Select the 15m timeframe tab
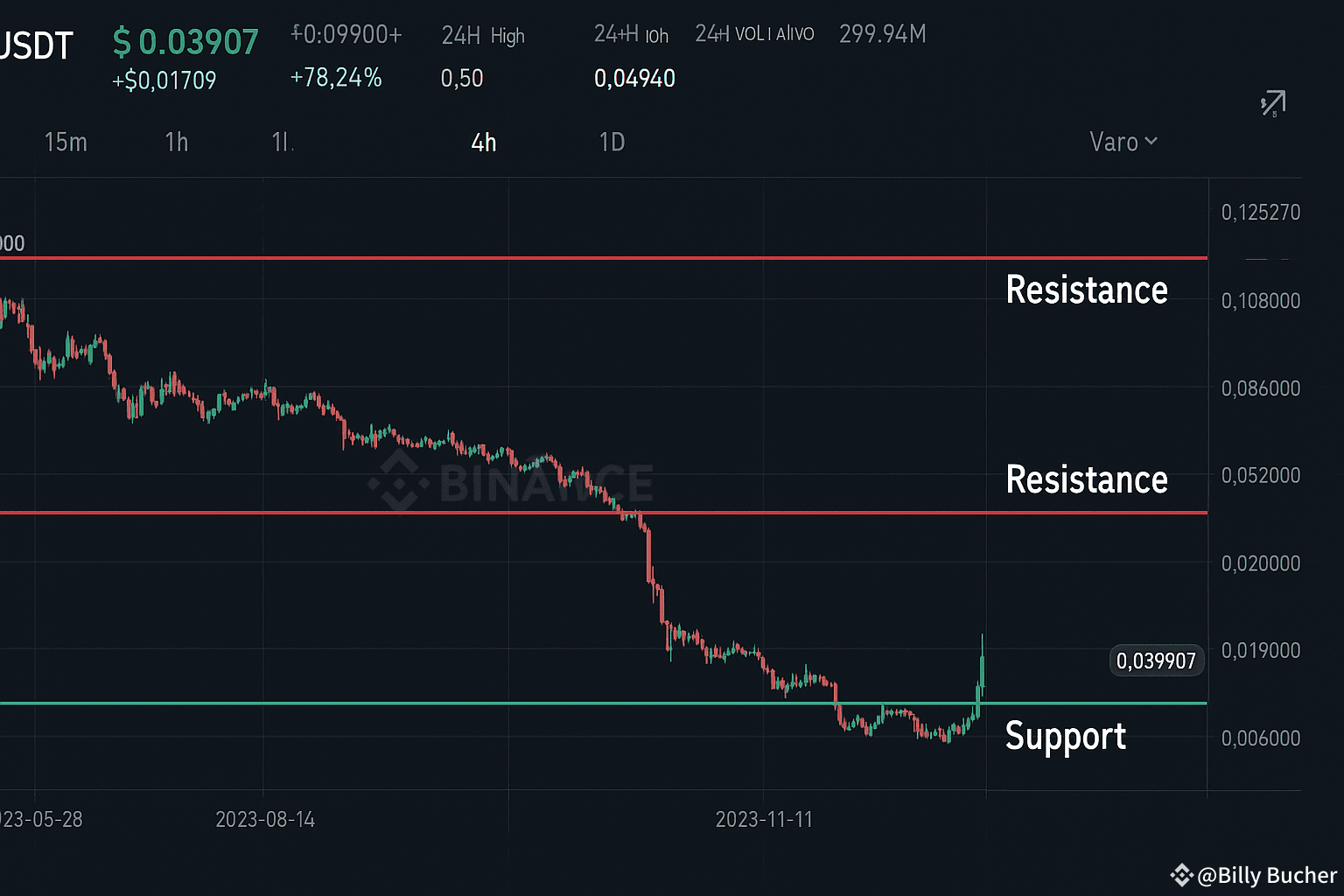Screen dimensions: 1344x896 coord(66,142)
